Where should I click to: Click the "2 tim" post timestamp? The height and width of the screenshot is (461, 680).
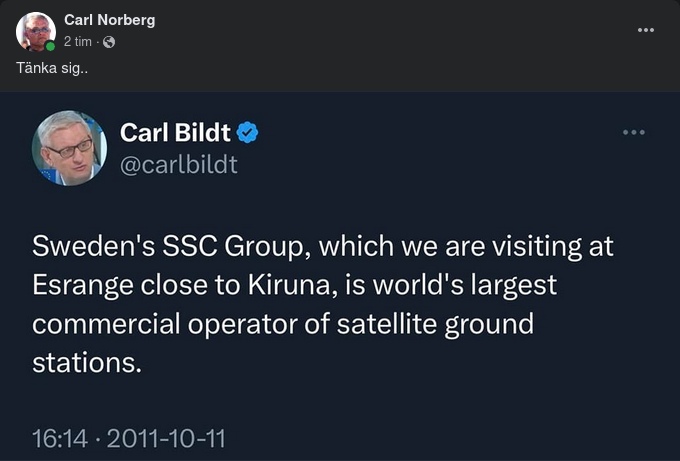[x=78, y=42]
